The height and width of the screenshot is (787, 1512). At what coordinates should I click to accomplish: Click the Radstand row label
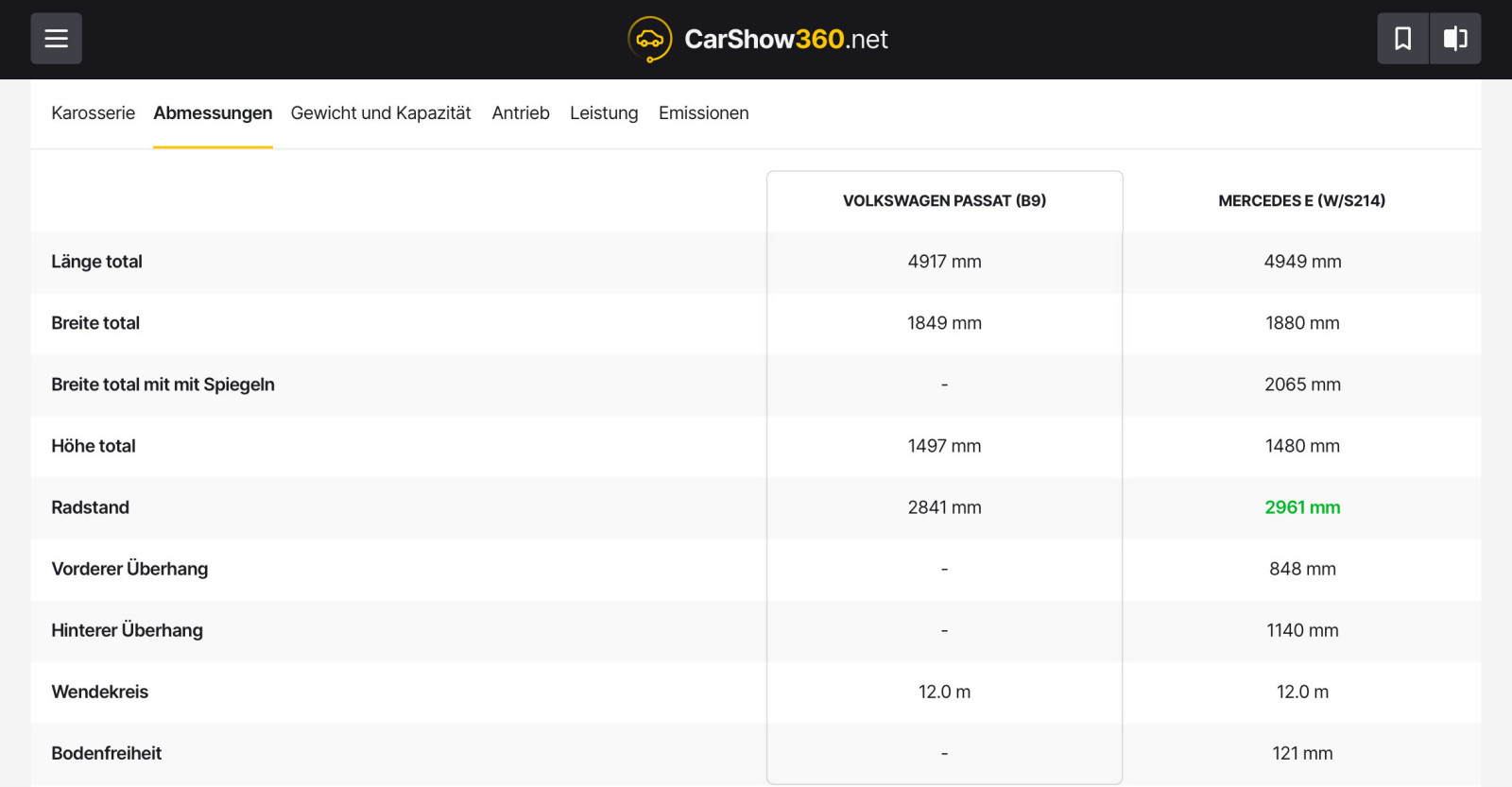pos(90,507)
